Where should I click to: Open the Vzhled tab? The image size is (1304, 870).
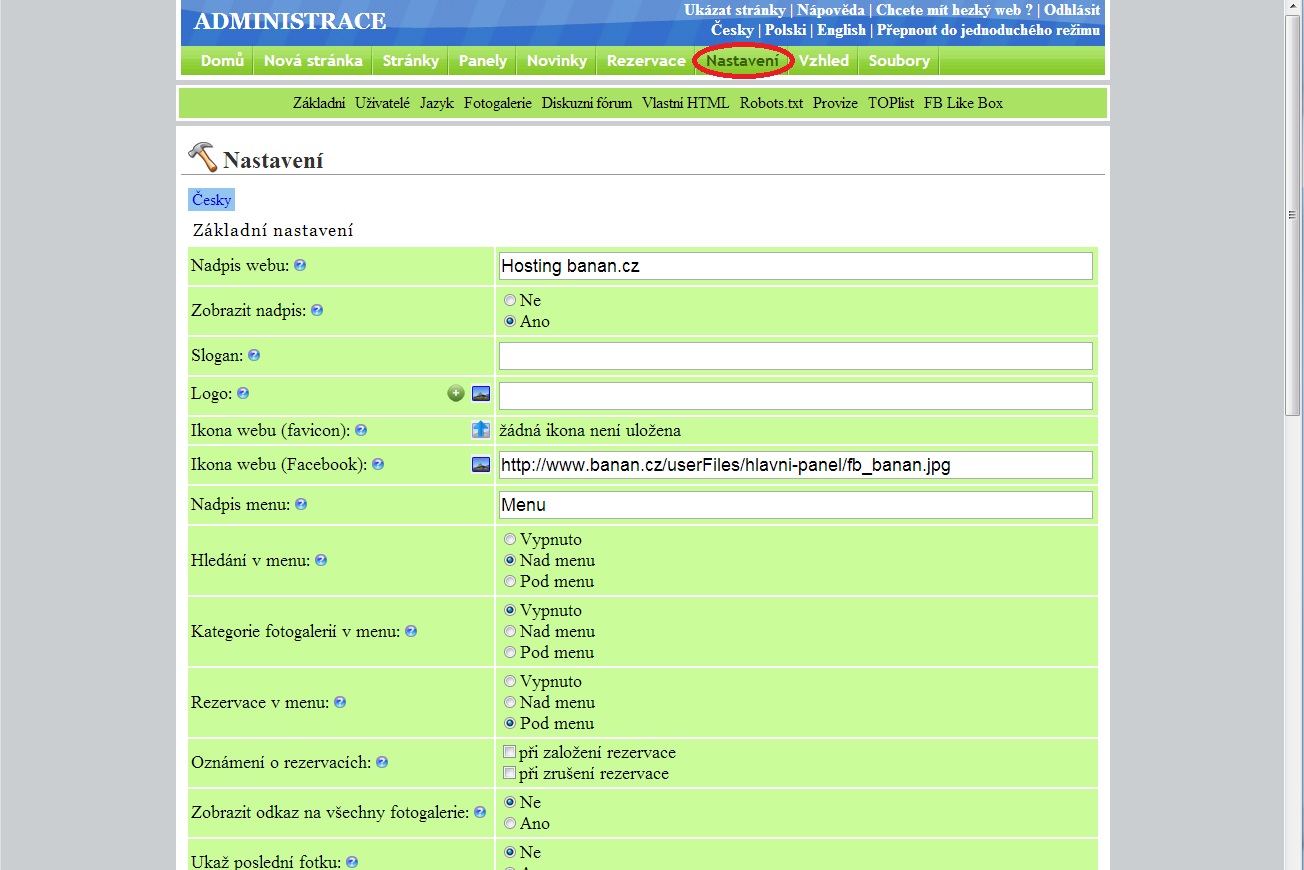[823, 61]
